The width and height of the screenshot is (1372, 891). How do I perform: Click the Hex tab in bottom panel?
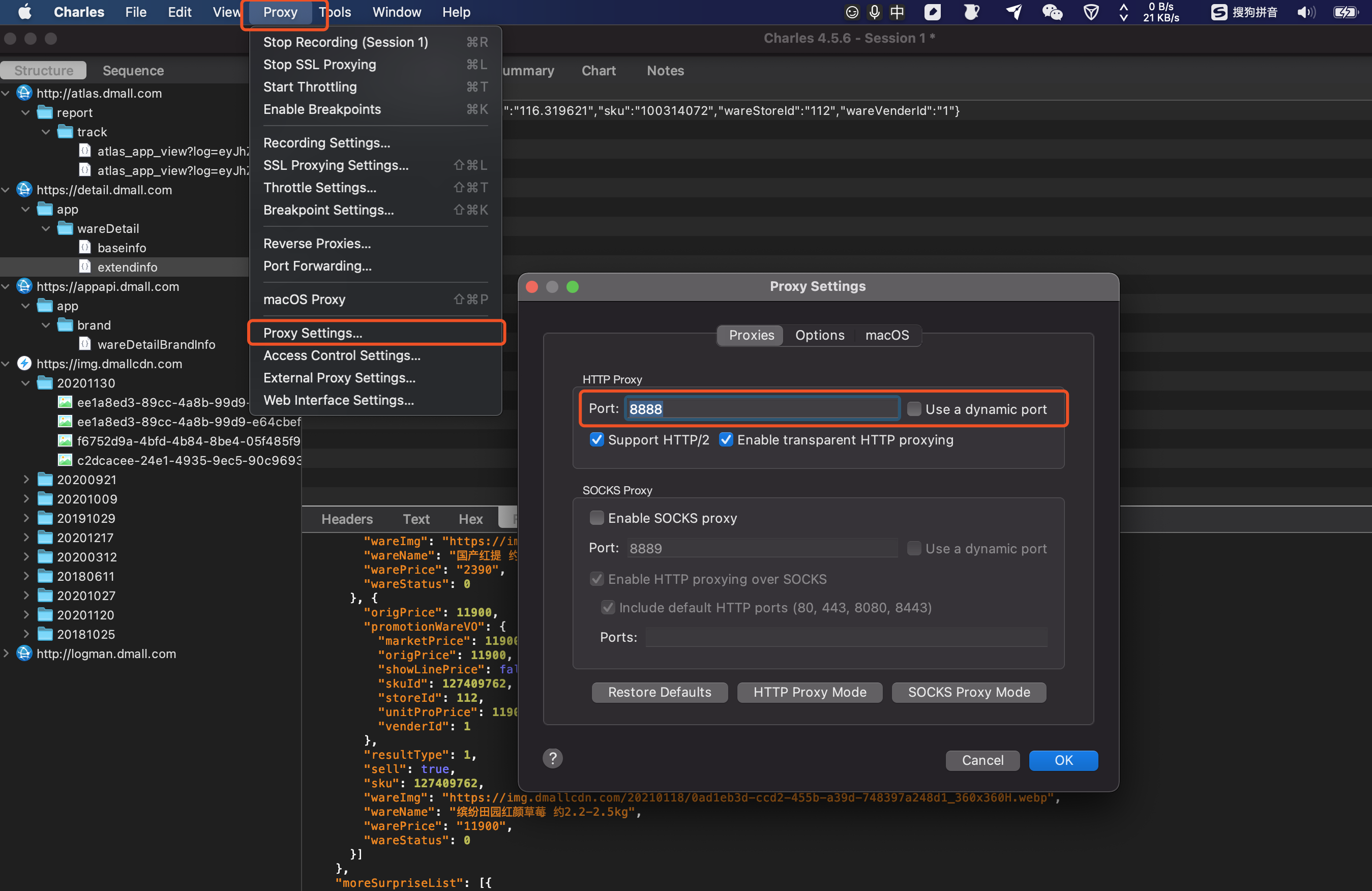pos(470,518)
